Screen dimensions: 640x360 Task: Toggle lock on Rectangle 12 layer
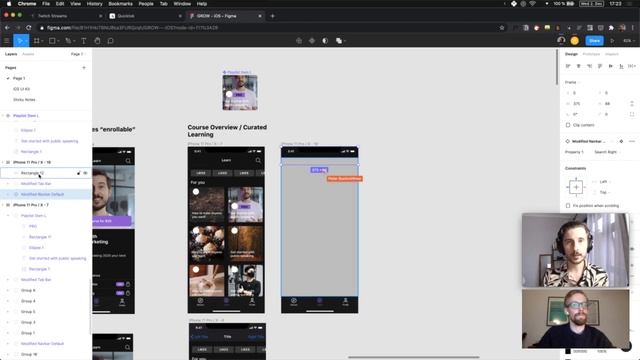pos(79,173)
